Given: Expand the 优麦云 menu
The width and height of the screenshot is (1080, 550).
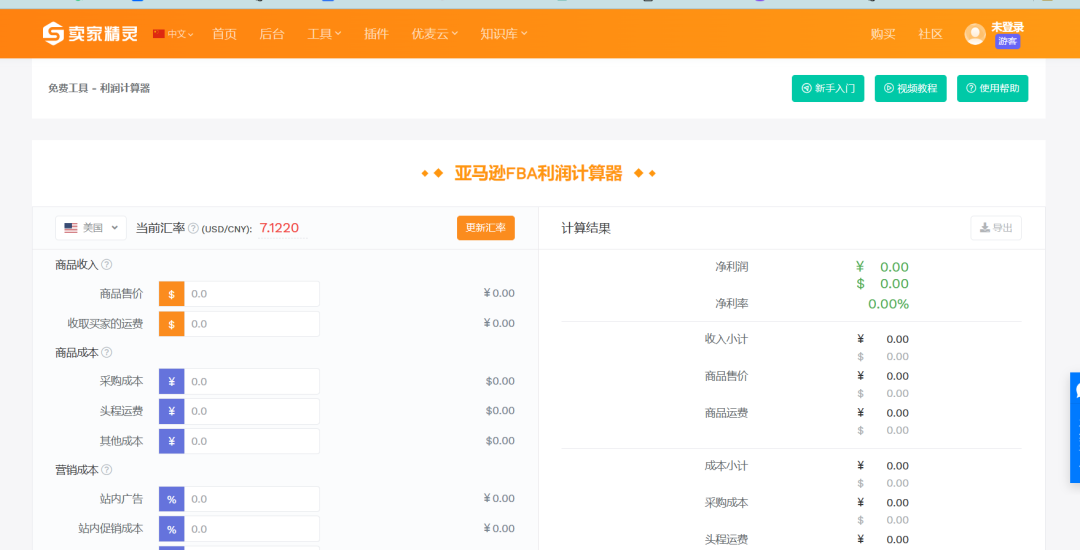Looking at the screenshot, I should (435, 34).
